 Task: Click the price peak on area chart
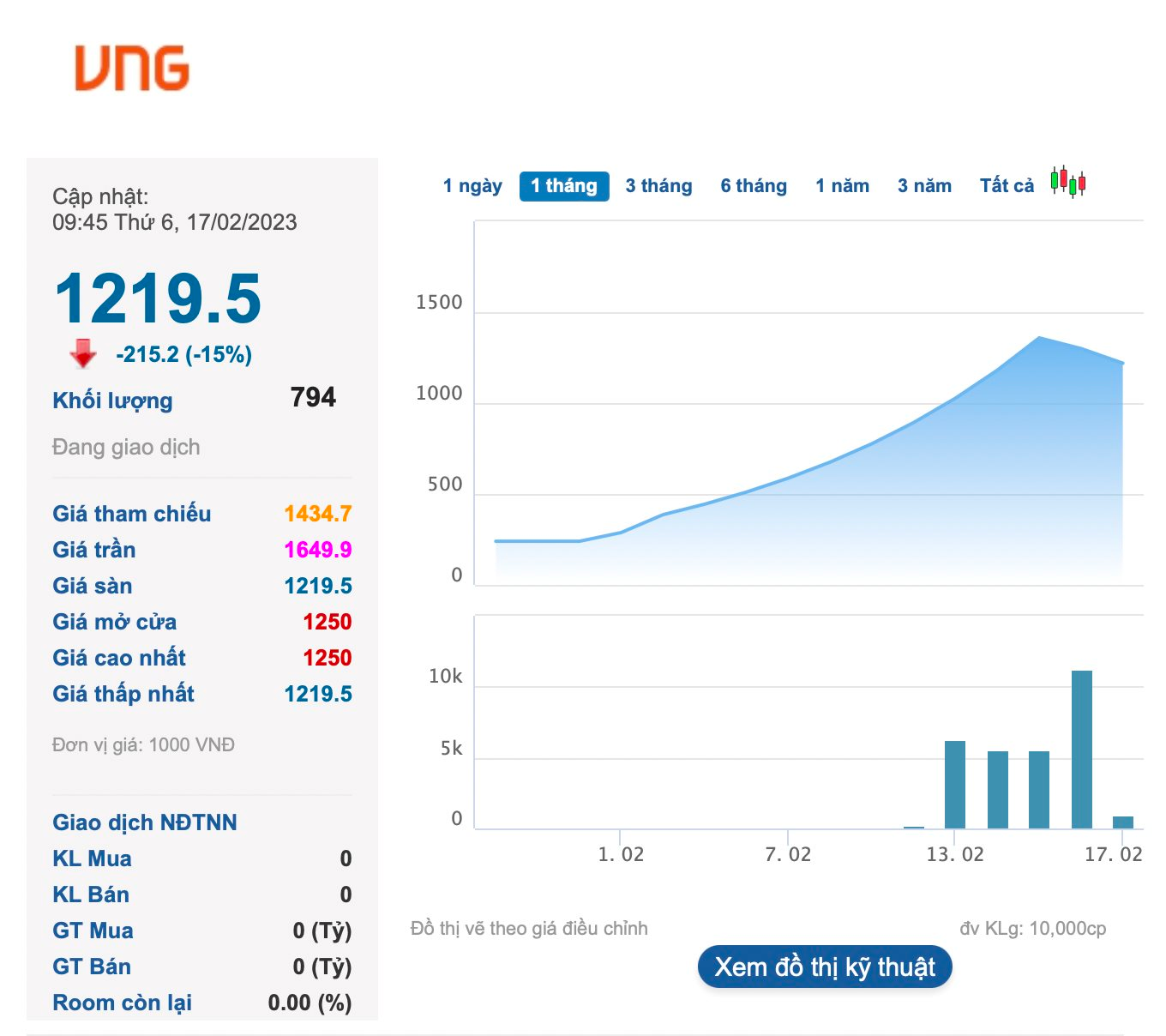pyautogui.click(x=1039, y=338)
